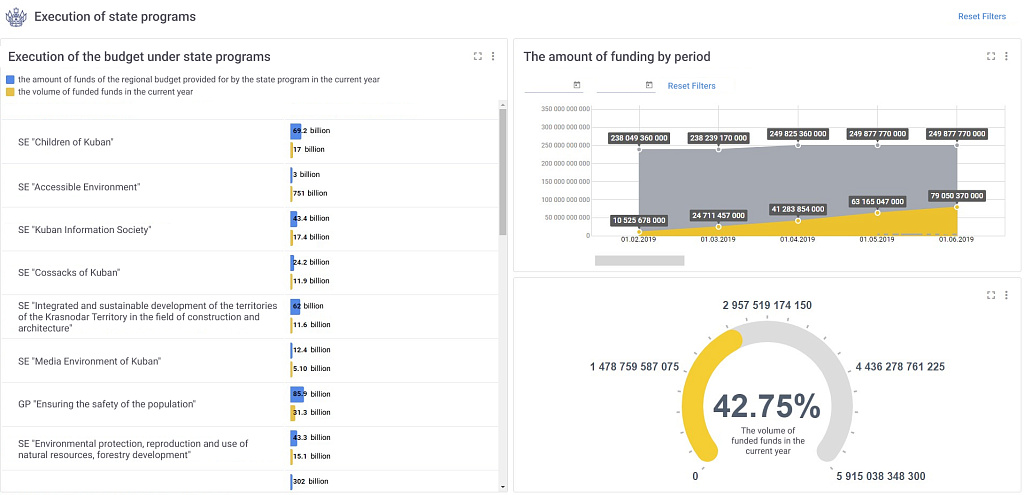Click the program list vertical scrollbar thumb

pyautogui.click(x=502, y=172)
